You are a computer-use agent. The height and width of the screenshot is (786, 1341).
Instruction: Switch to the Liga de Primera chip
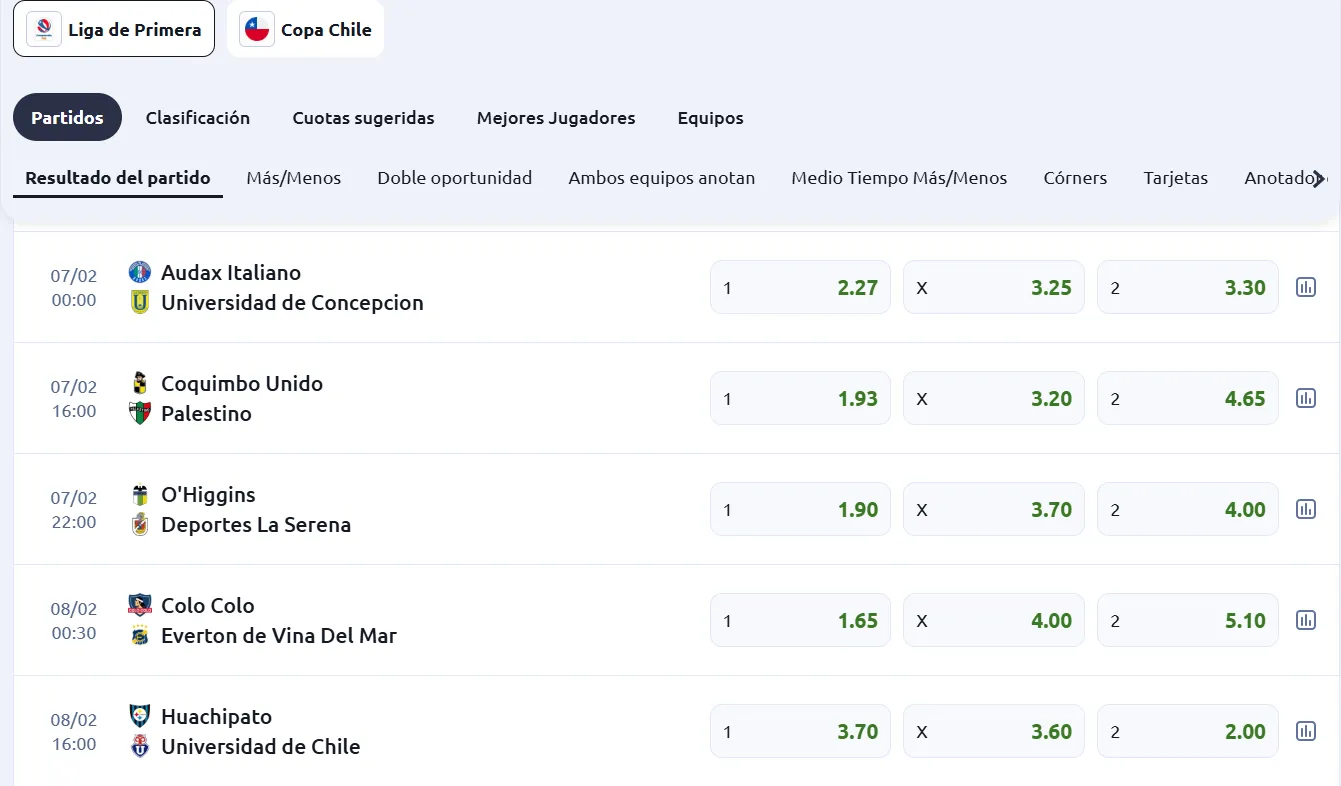point(113,28)
